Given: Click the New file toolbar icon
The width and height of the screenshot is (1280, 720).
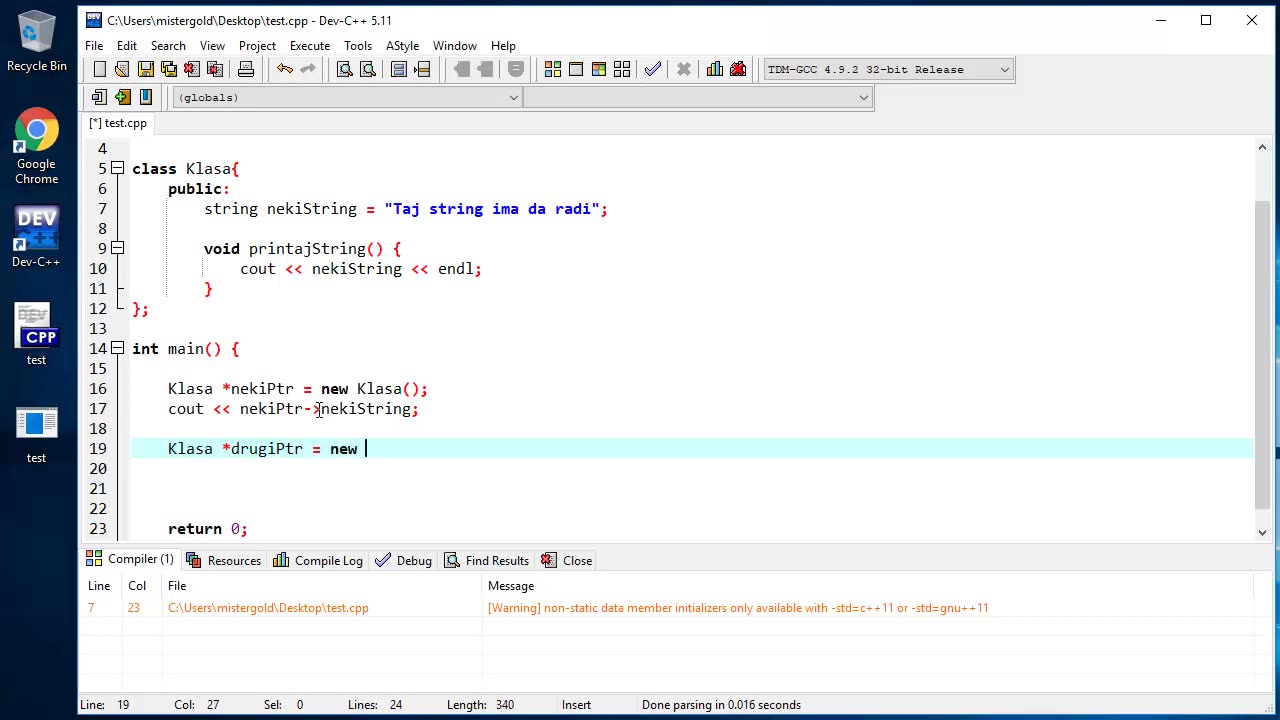Looking at the screenshot, I should coord(99,69).
